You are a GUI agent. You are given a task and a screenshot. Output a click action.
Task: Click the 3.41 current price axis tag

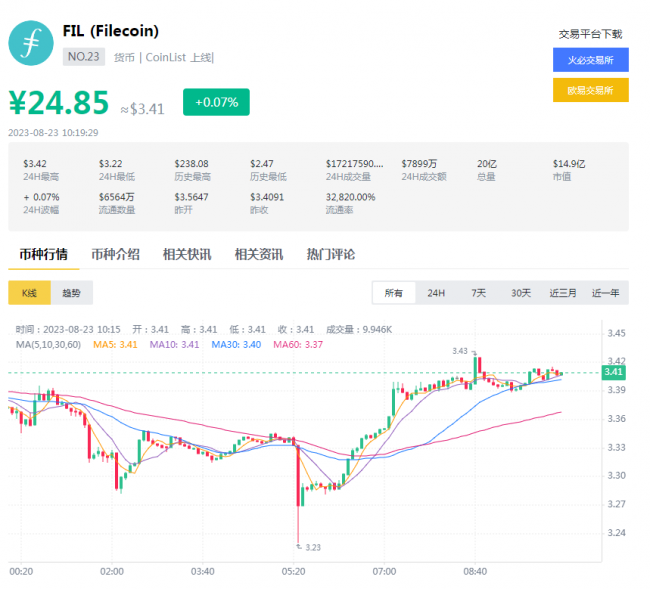(x=614, y=372)
